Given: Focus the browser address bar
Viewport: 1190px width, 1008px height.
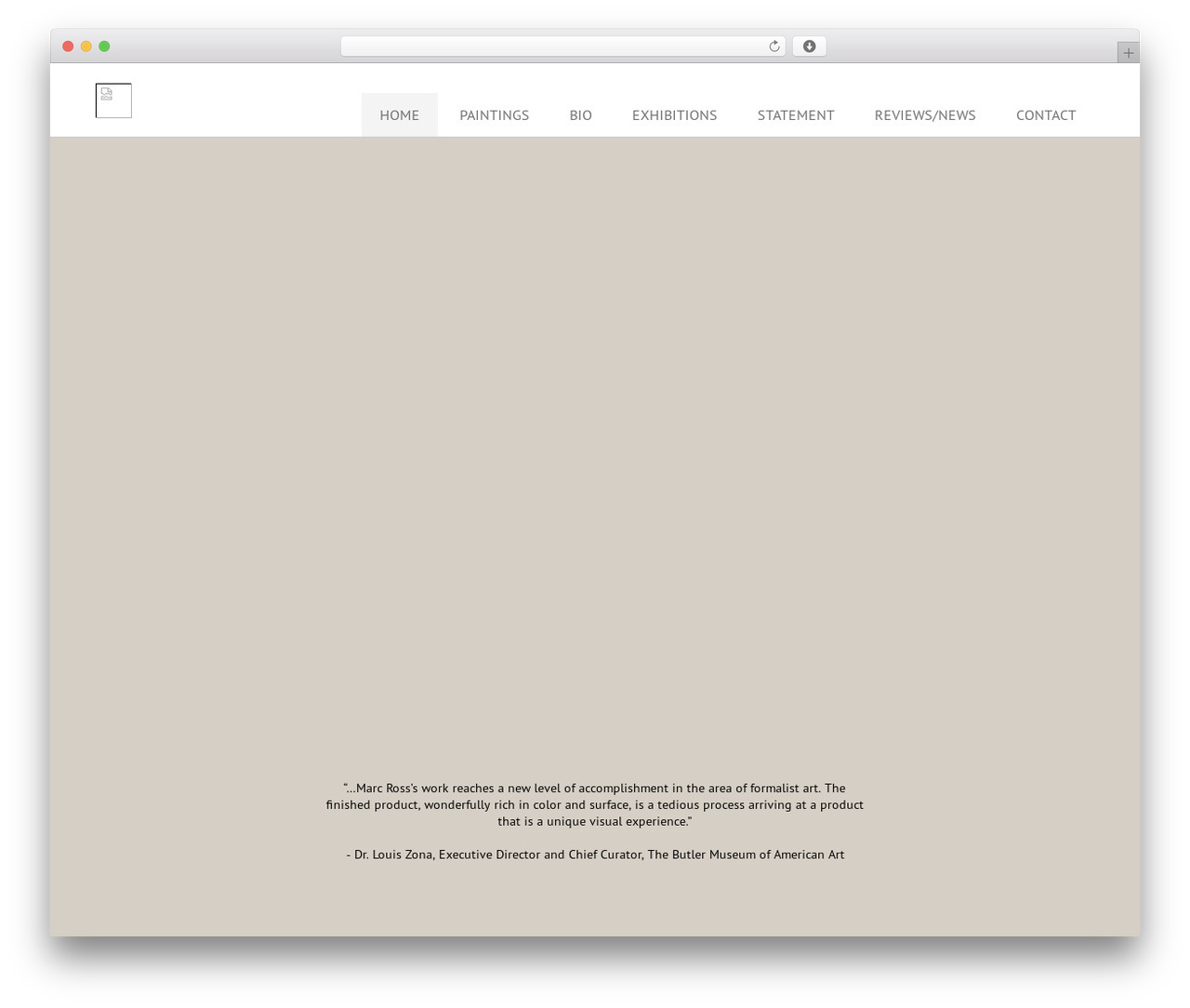Looking at the screenshot, I should 563,46.
